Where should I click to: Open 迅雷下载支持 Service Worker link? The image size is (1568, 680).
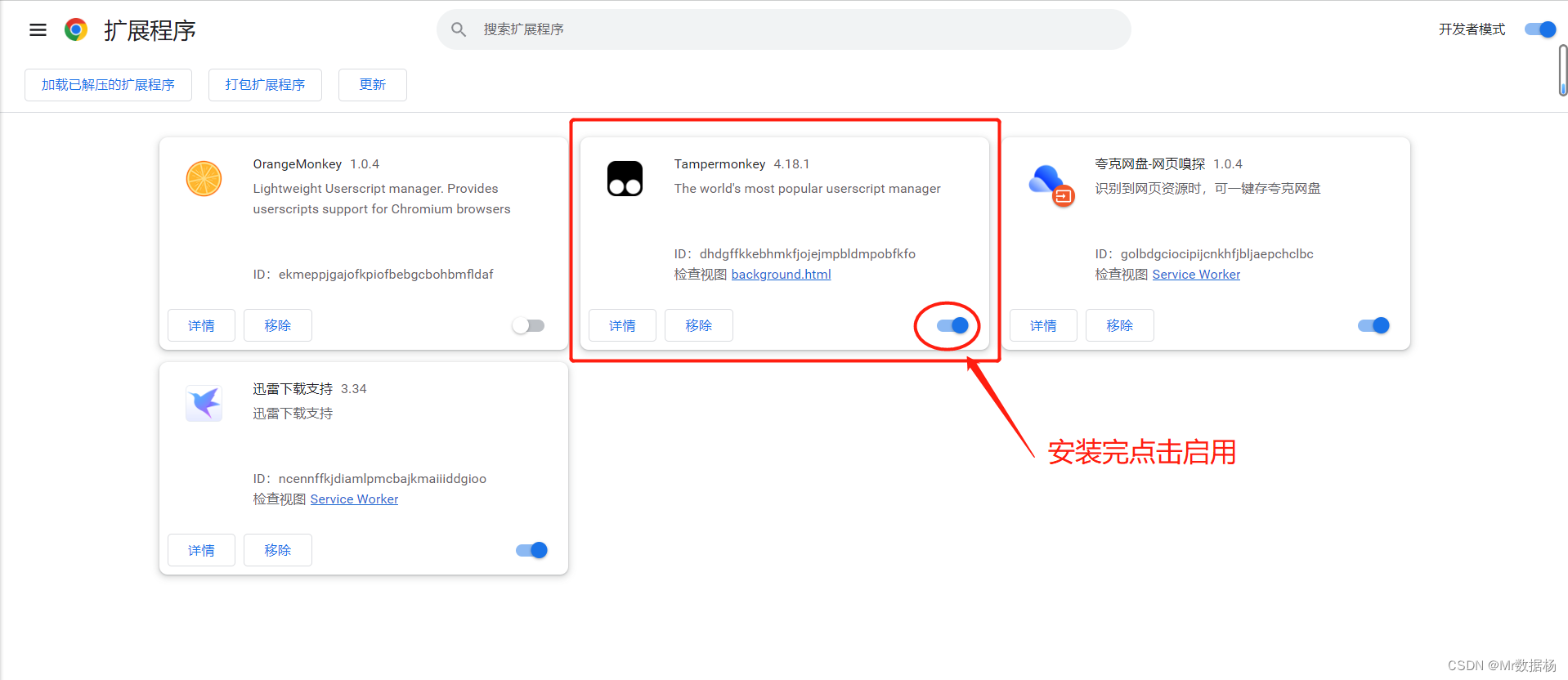coord(354,499)
